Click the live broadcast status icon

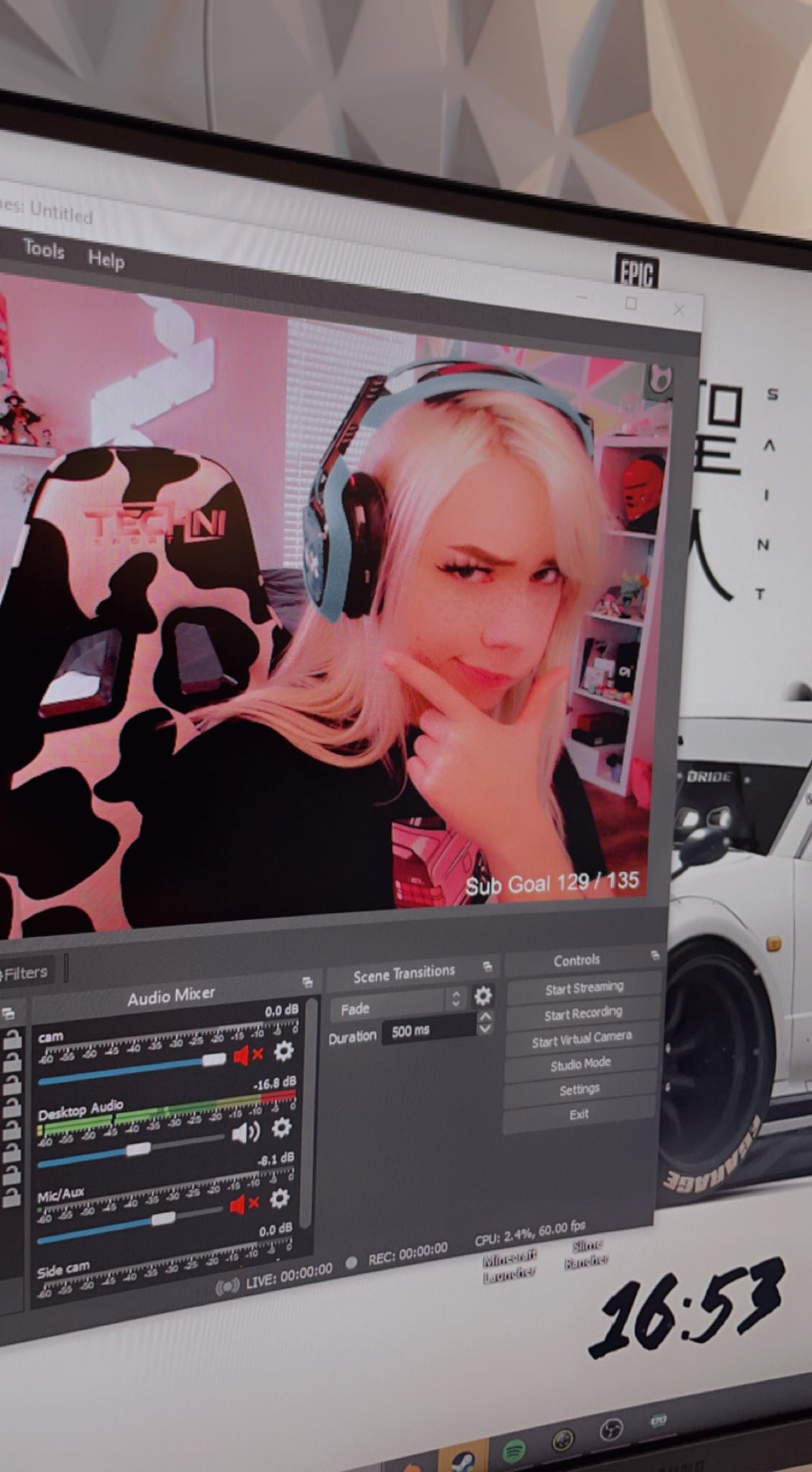227,1286
